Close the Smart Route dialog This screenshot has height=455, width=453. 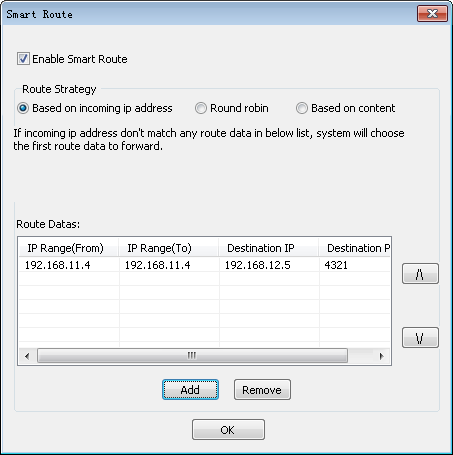pyautogui.click(x=432, y=14)
